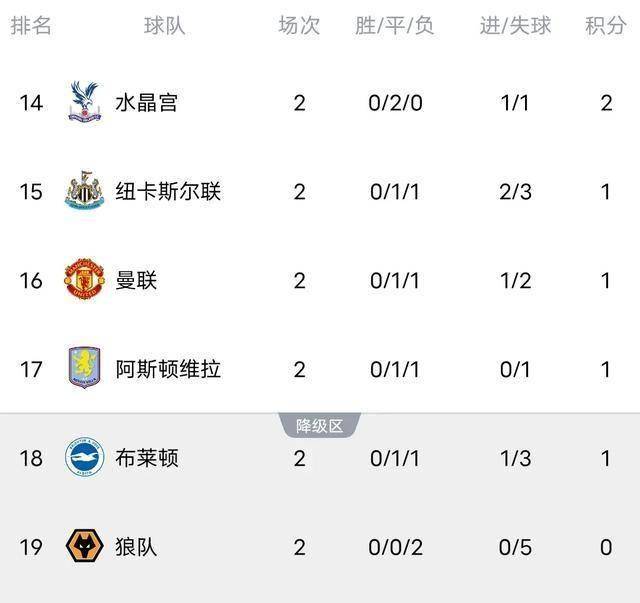640x603 pixels.
Task: Tap the Crystal Palace club crest
Action: (84, 102)
